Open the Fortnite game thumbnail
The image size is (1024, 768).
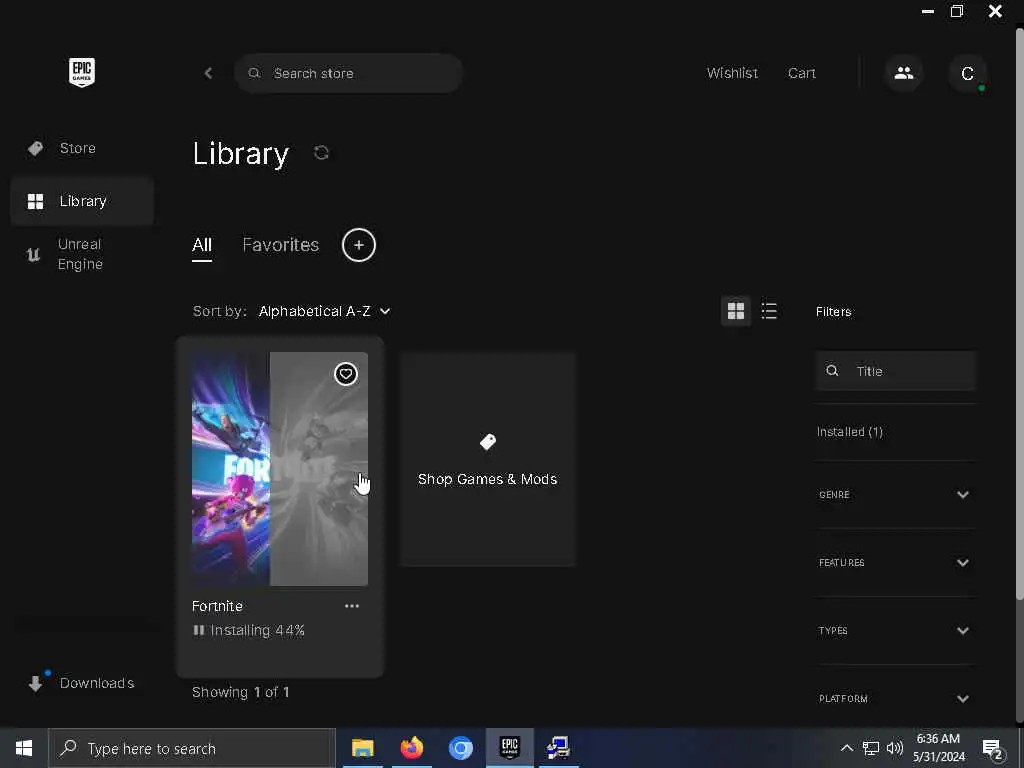tap(280, 469)
